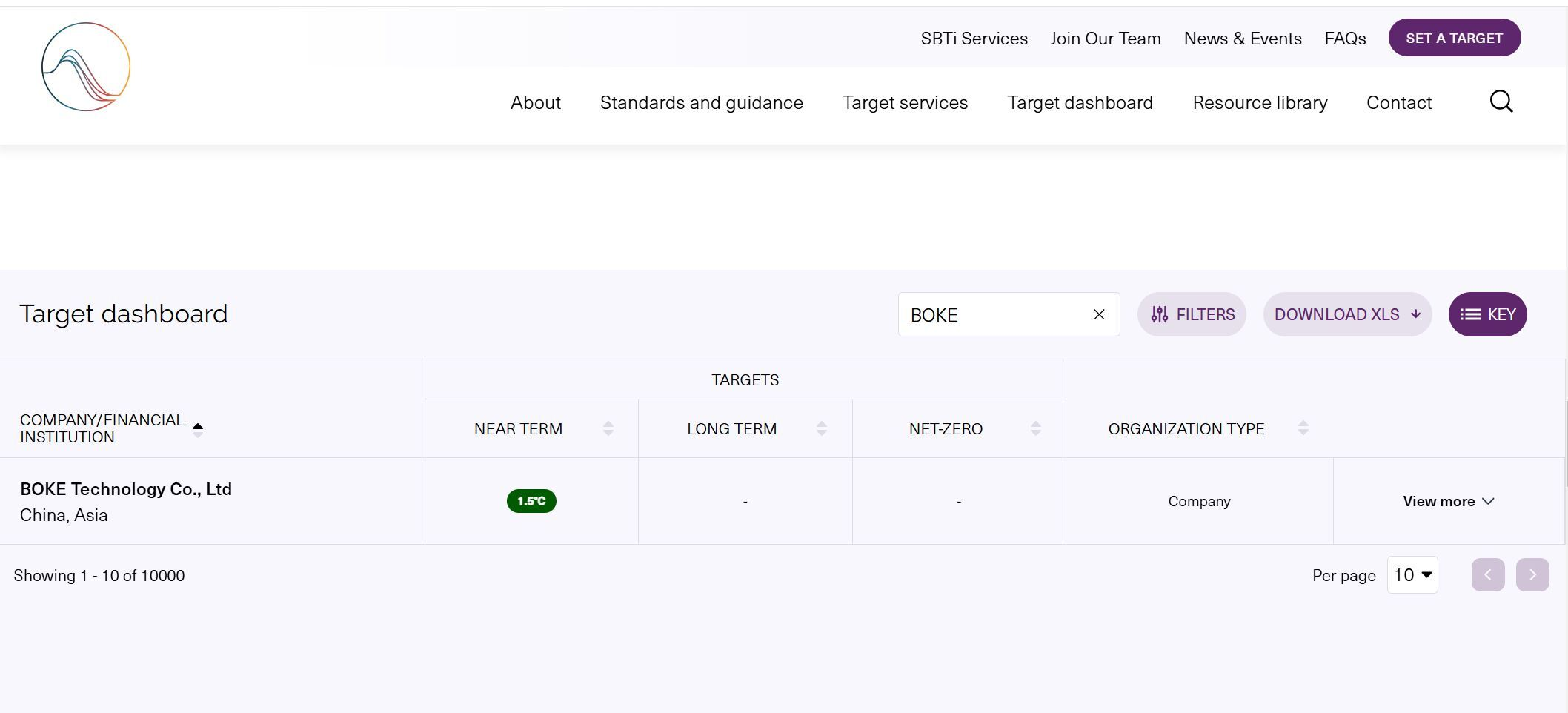Click DOWNLOAD XLS button
This screenshot has height=713, width=1568.
point(1347,314)
